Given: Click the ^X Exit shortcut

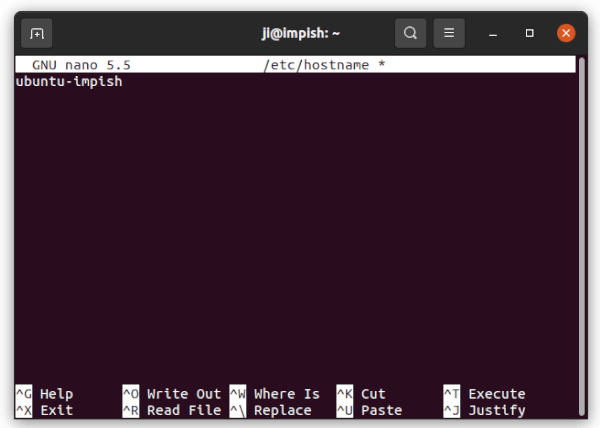Looking at the screenshot, I should tap(44, 410).
